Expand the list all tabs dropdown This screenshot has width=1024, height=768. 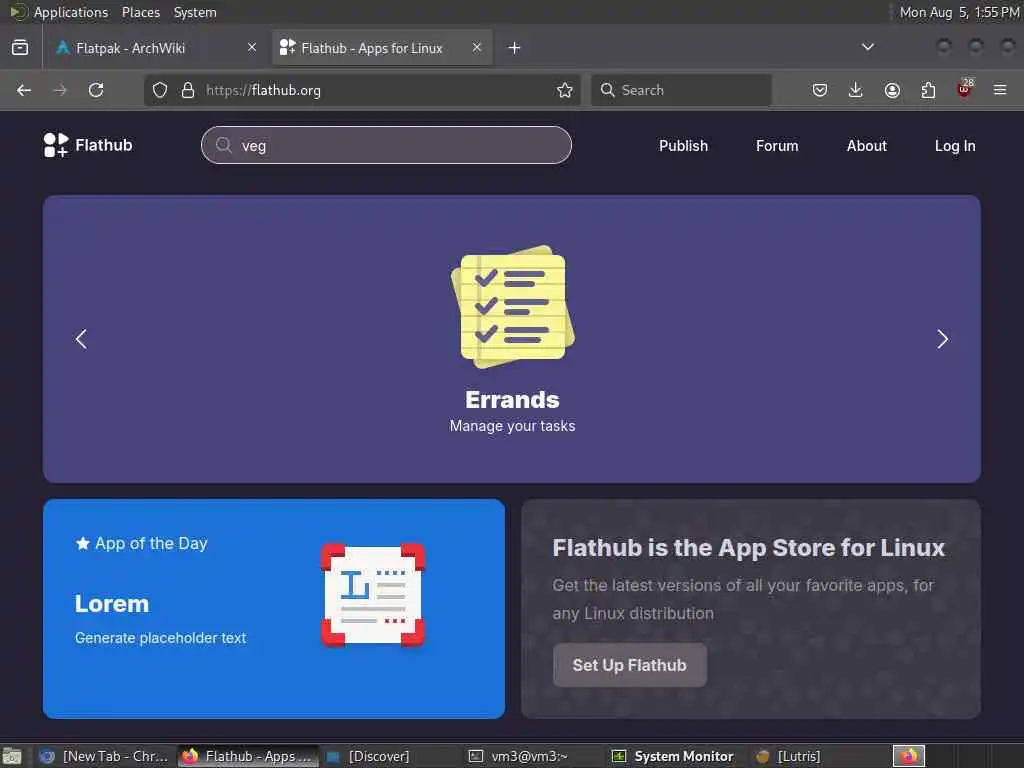tap(867, 47)
